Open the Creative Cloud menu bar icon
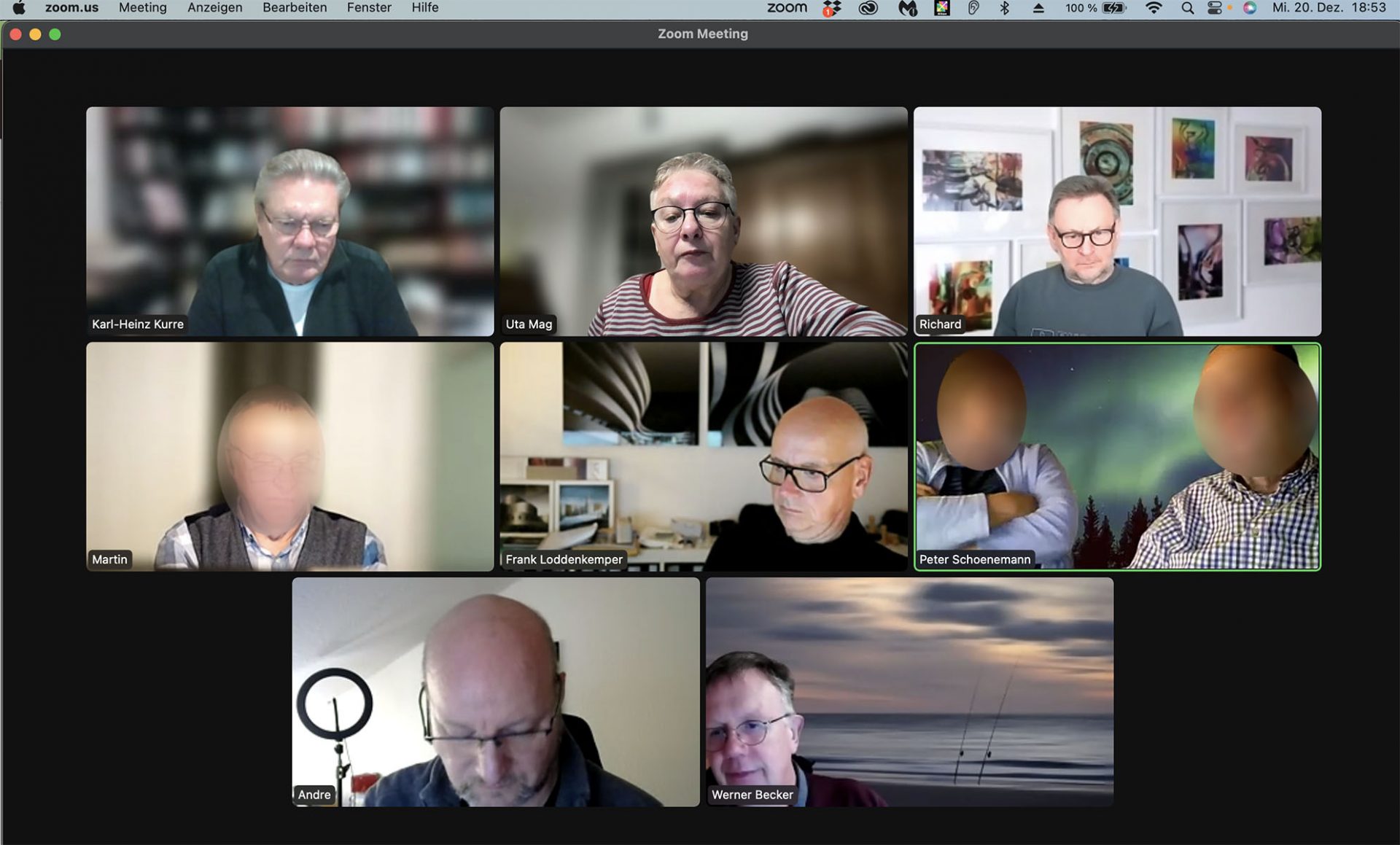Screen dimensions: 1400x845 pyautogui.click(x=868, y=8)
